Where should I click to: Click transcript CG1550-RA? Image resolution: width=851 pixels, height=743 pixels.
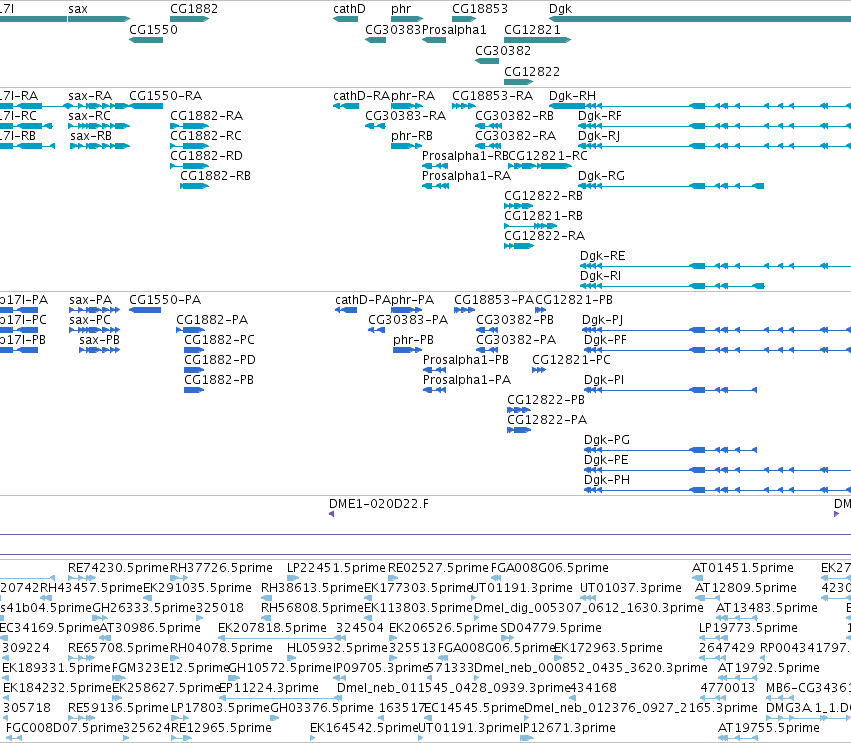coord(166,96)
